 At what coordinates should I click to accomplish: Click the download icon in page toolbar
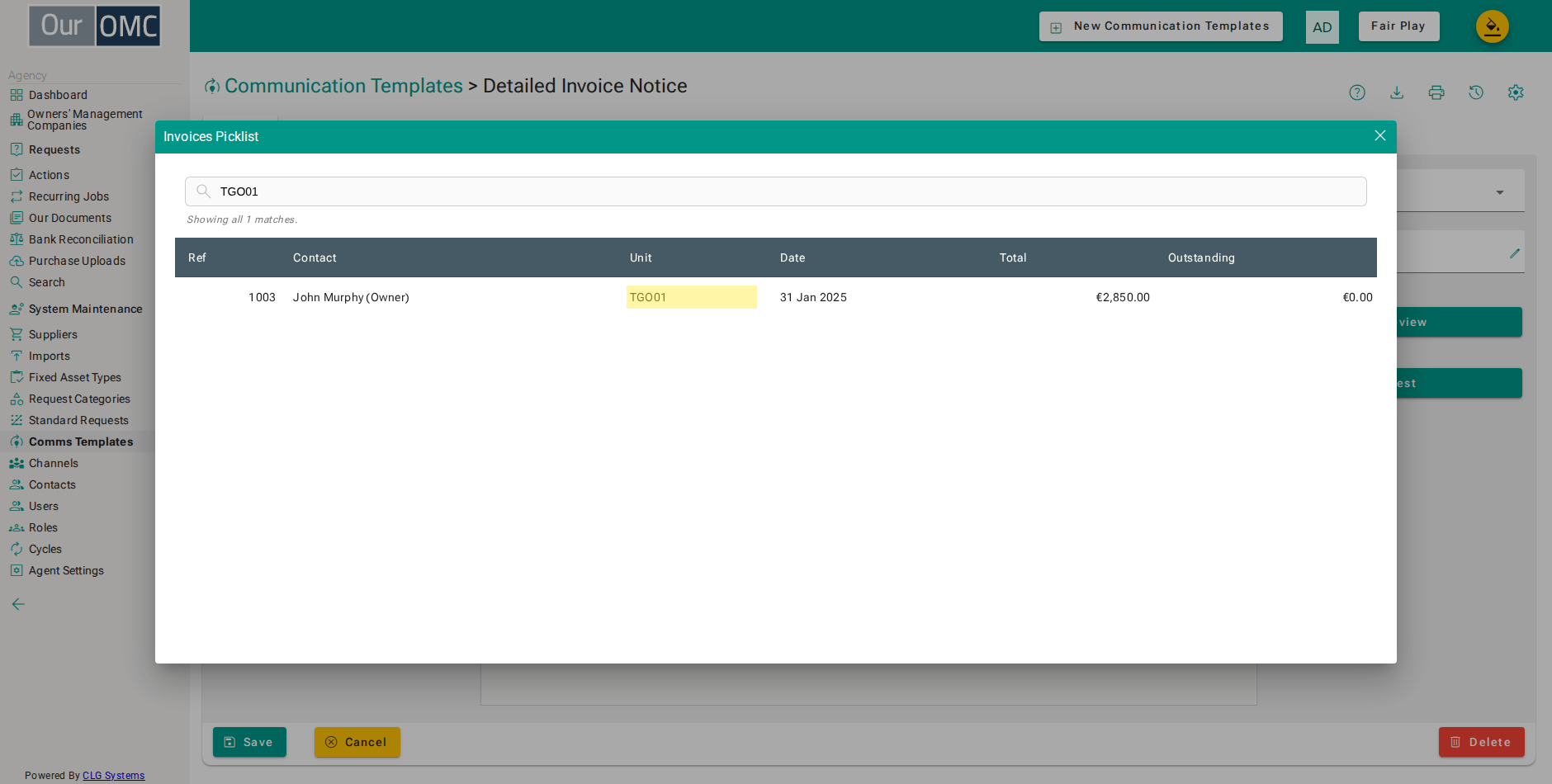(x=1397, y=92)
